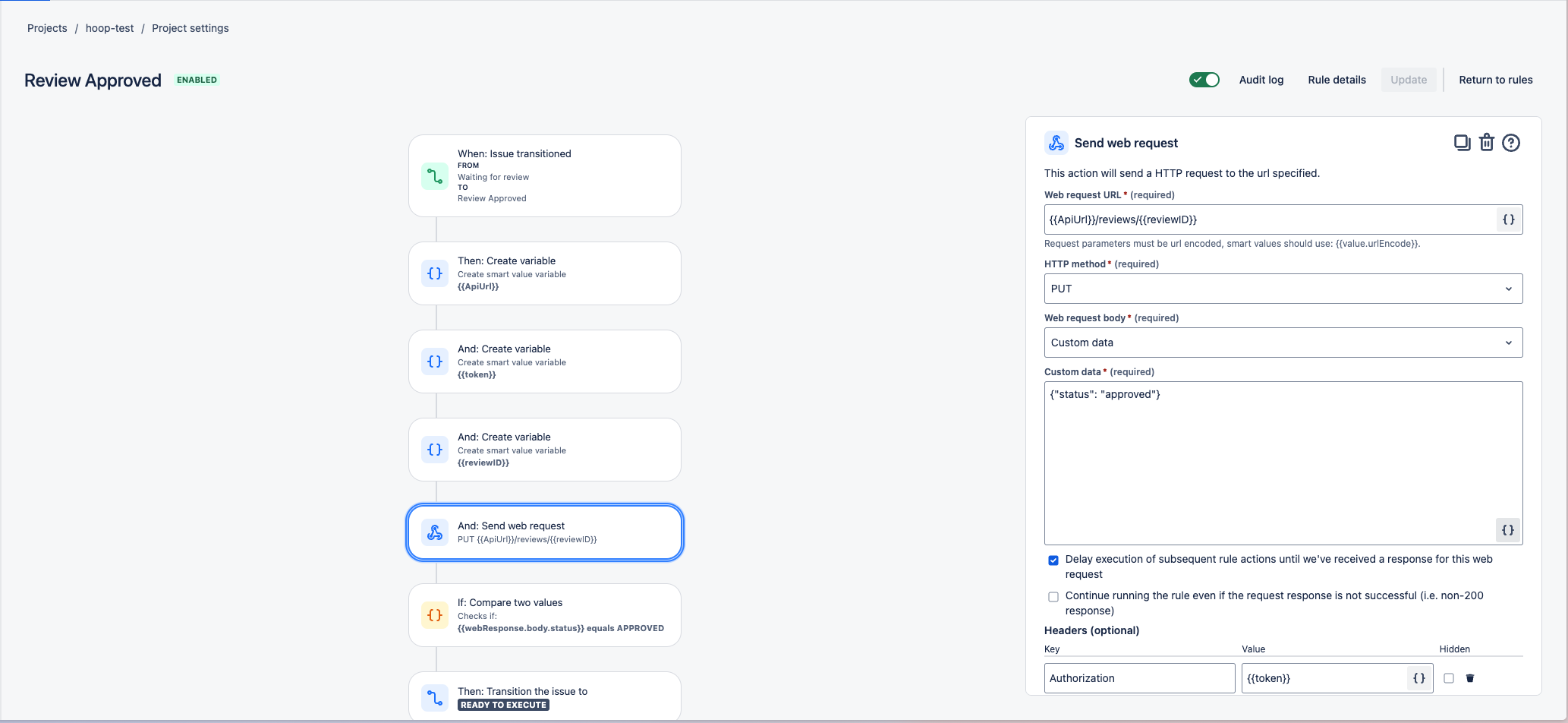The height and width of the screenshot is (723, 1568).
Task: Expand the Web request body Custom data dropdown
Action: [x=1283, y=343]
